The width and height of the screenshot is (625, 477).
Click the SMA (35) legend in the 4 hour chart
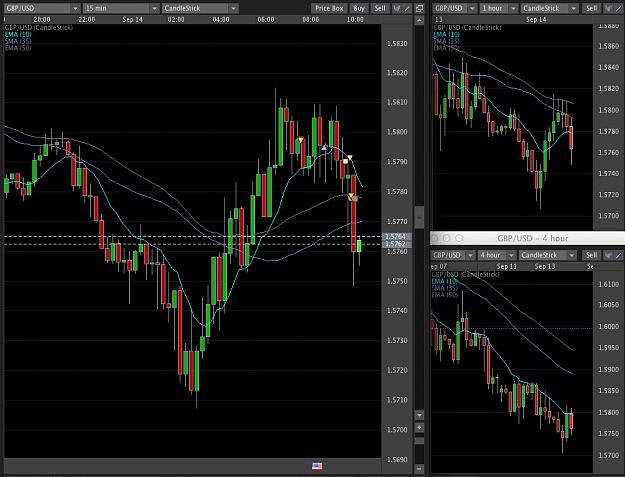point(444,288)
